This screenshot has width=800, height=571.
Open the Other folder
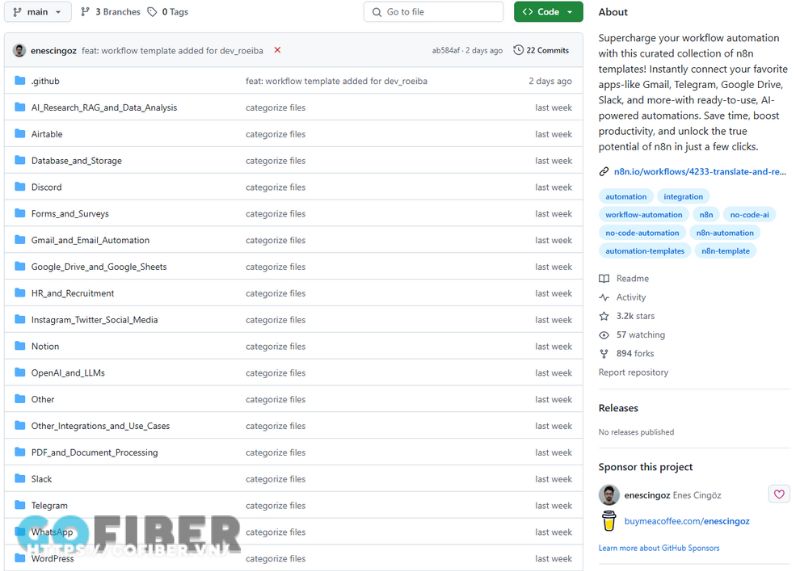(x=42, y=400)
